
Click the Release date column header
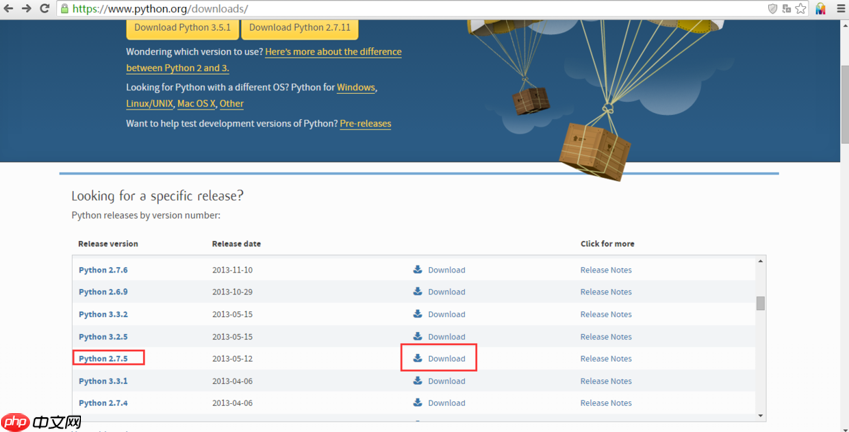point(236,244)
